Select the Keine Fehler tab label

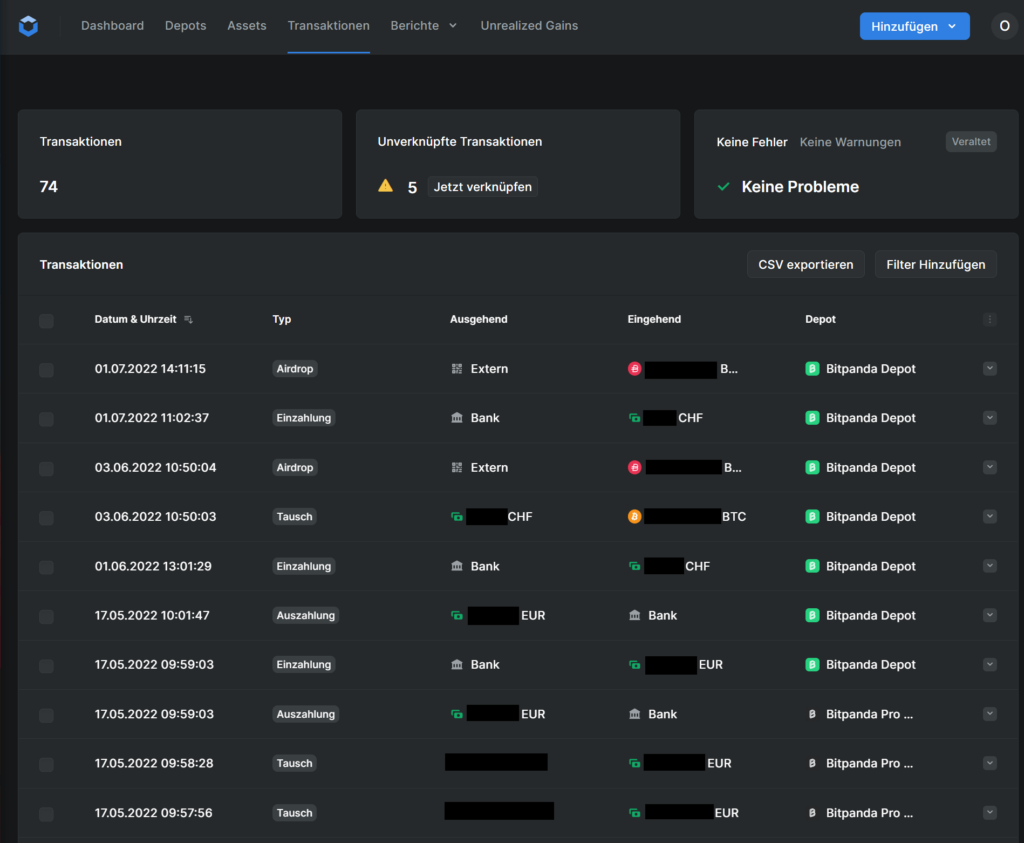tap(752, 142)
